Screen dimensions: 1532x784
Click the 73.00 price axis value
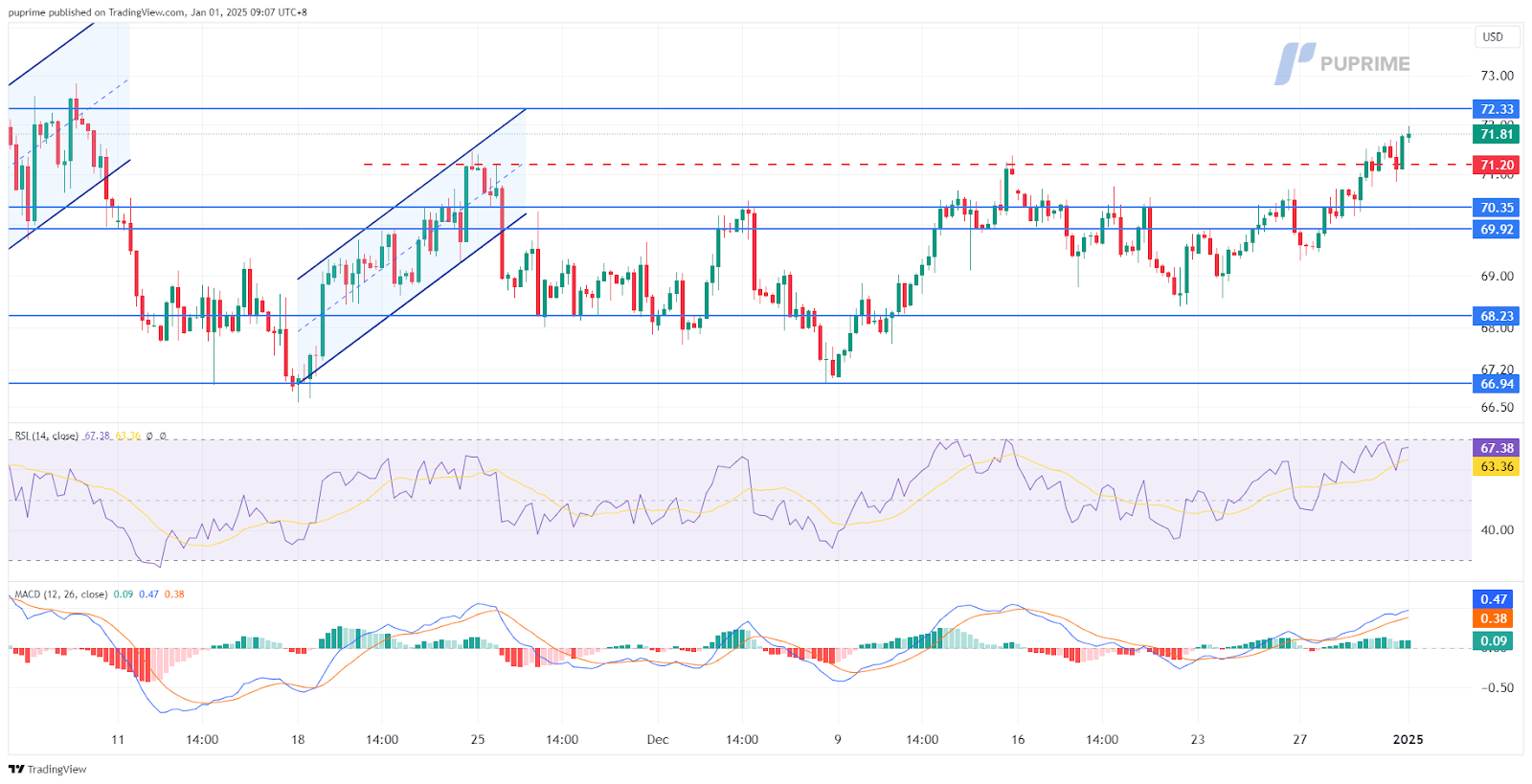(x=1497, y=76)
